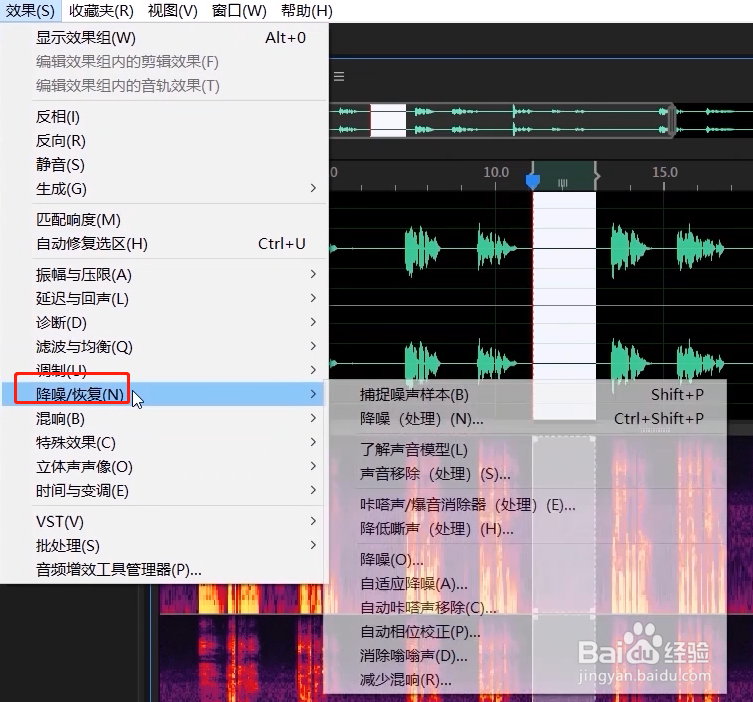Select 降噪(O)... effect

pos(526,560)
